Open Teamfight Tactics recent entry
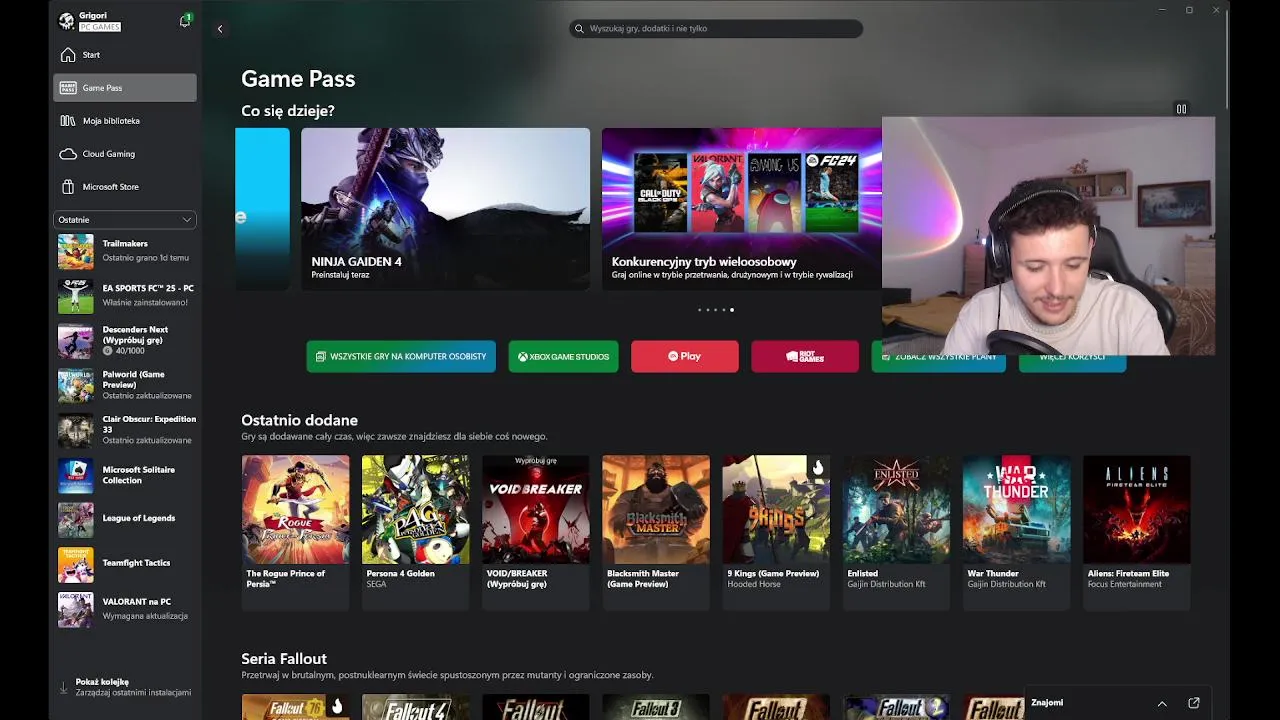The height and width of the screenshot is (720, 1280). (x=125, y=564)
